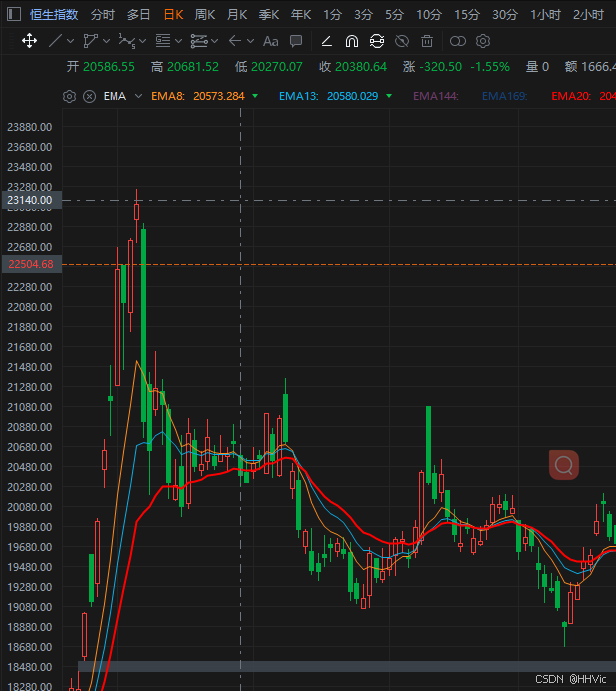Open trend line tool dropdown arrow
The image size is (616, 691).
(x=71, y=41)
